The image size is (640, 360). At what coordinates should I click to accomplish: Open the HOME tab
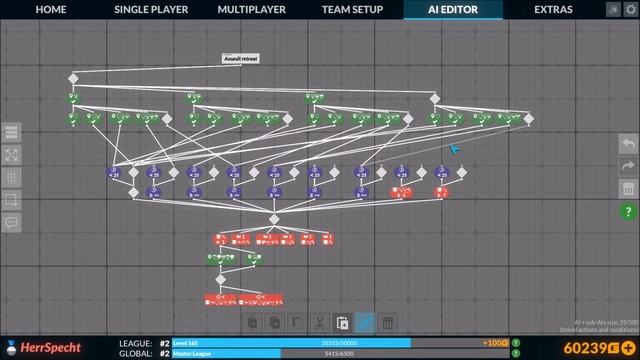pos(51,9)
